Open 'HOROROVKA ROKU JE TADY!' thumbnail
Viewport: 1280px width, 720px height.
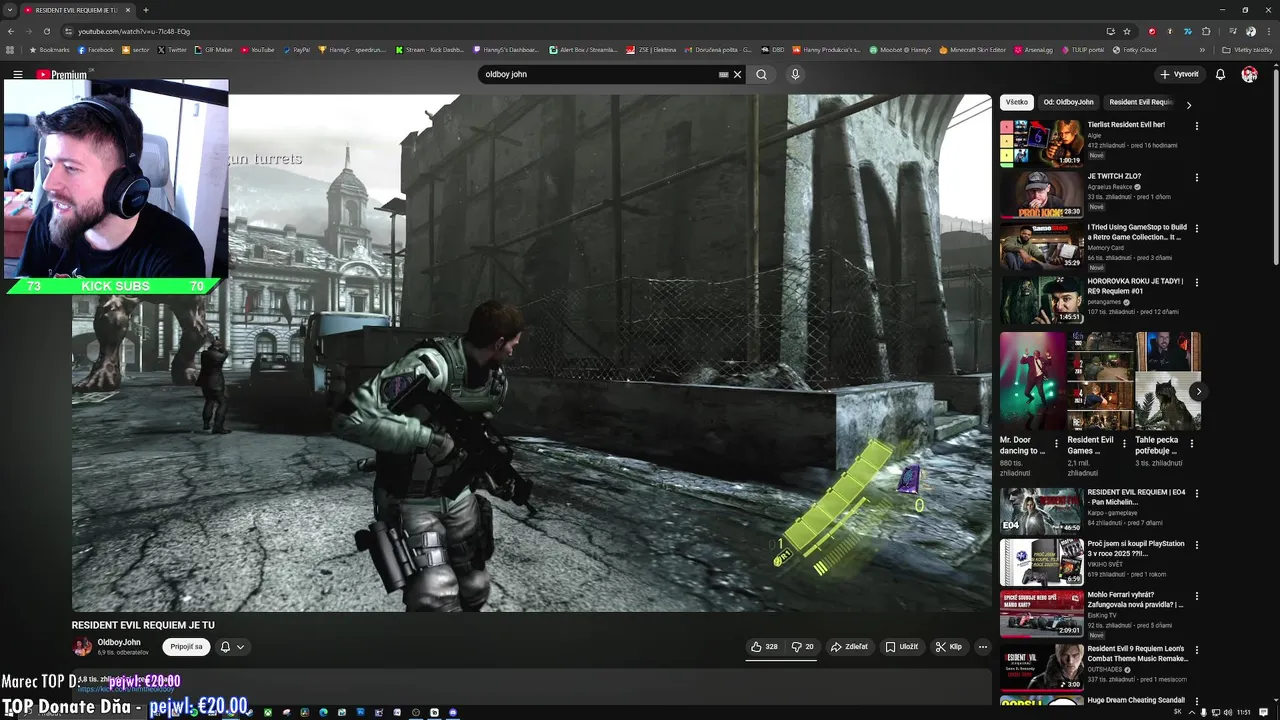point(1041,299)
